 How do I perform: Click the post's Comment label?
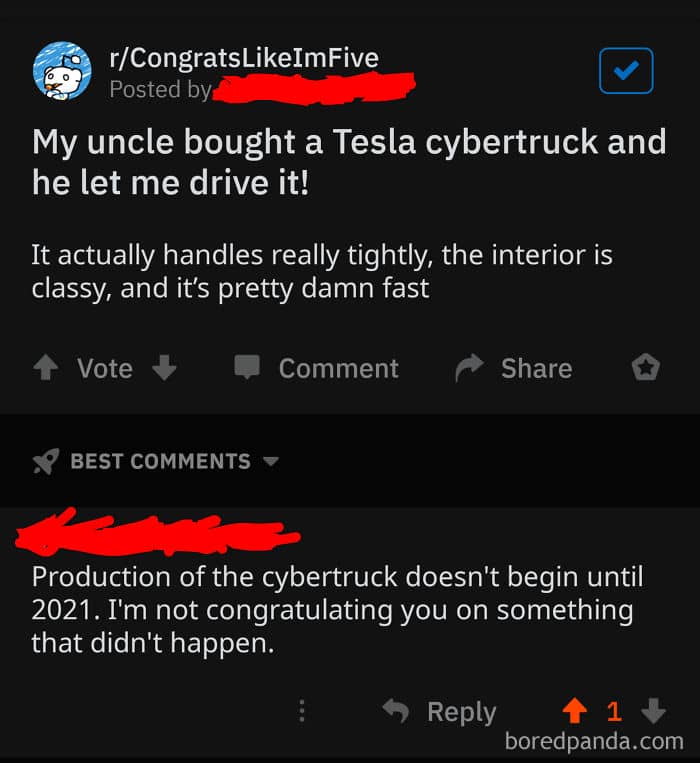(338, 369)
